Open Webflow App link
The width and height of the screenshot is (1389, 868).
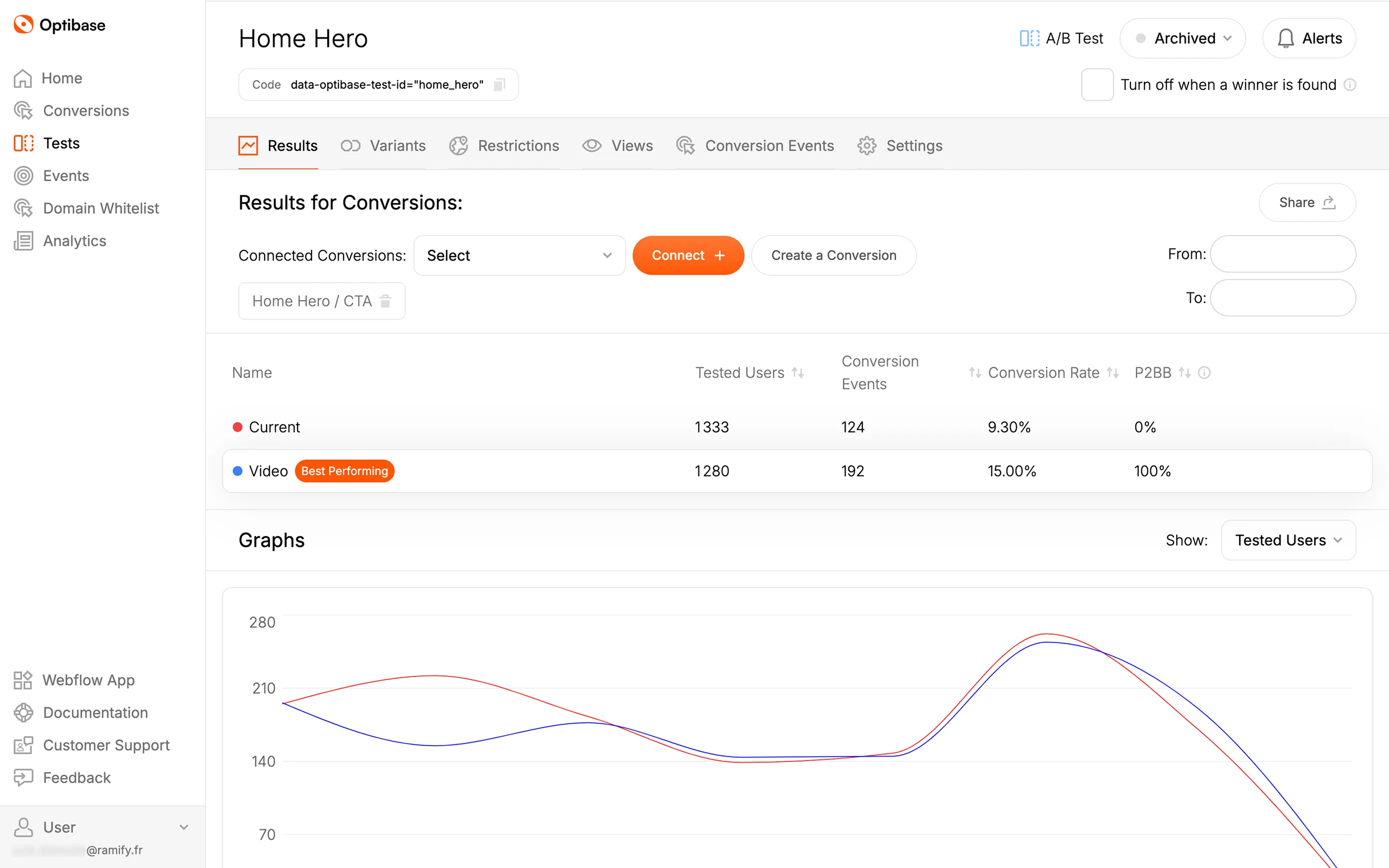[75, 680]
